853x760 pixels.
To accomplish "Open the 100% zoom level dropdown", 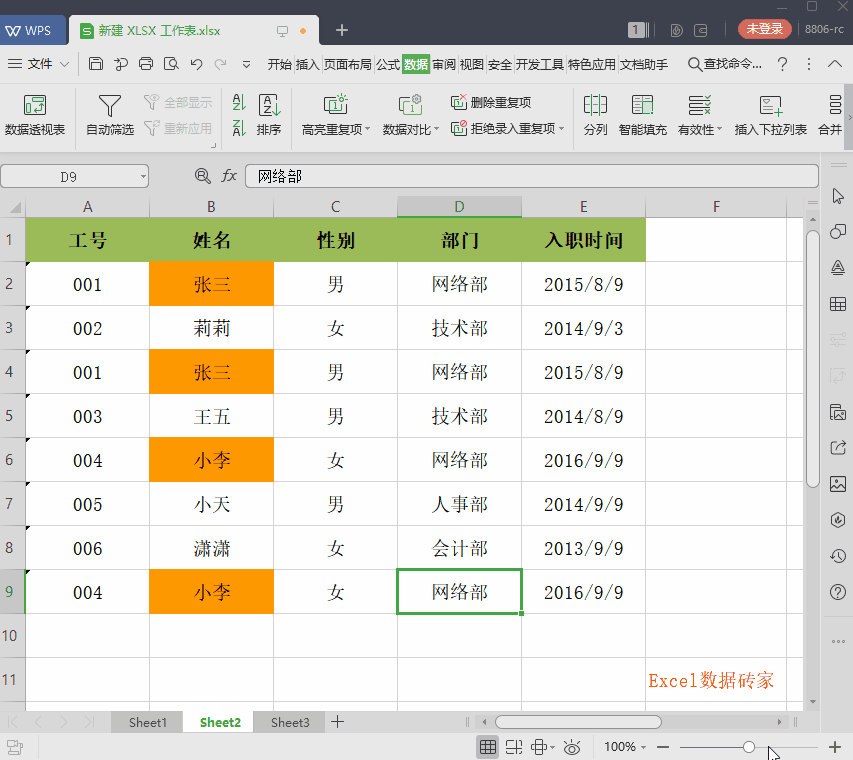I will [644, 747].
